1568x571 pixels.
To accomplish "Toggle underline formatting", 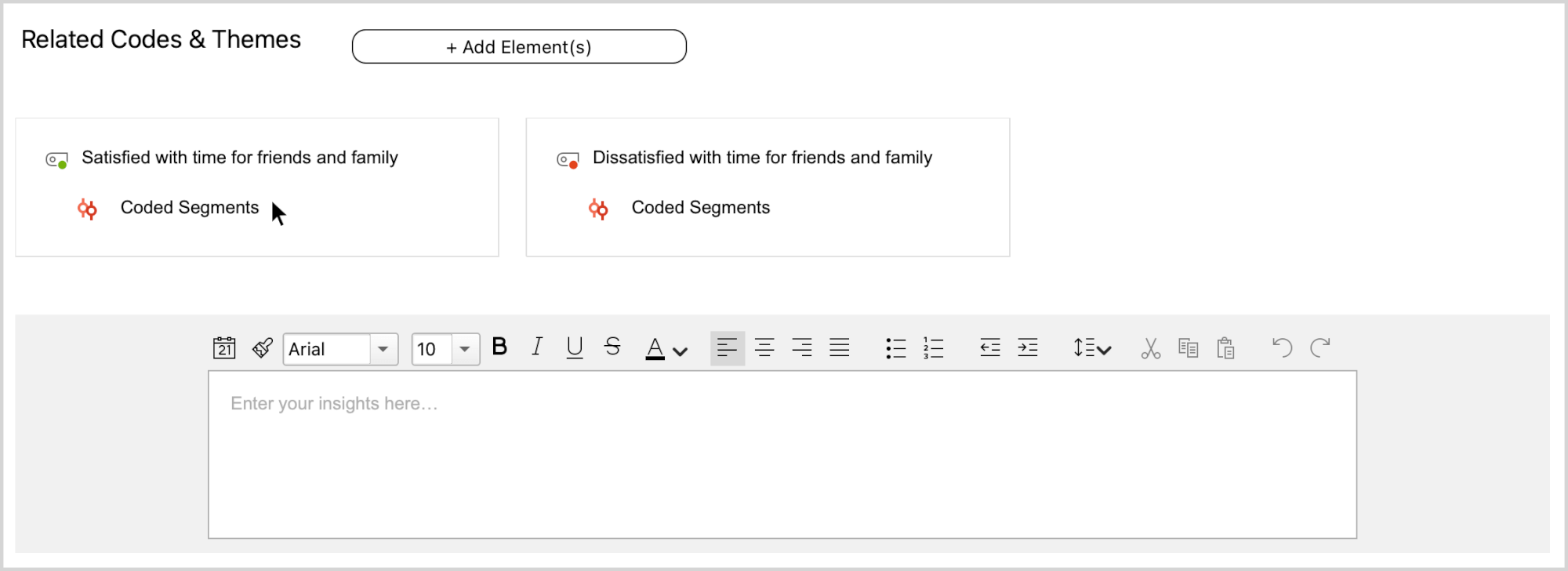I will [x=575, y=347].
